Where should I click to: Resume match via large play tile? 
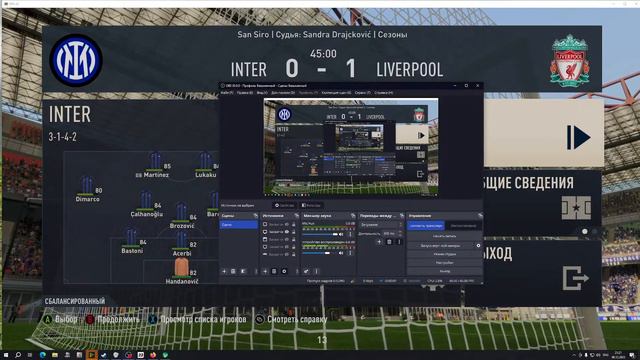[543, 134]
